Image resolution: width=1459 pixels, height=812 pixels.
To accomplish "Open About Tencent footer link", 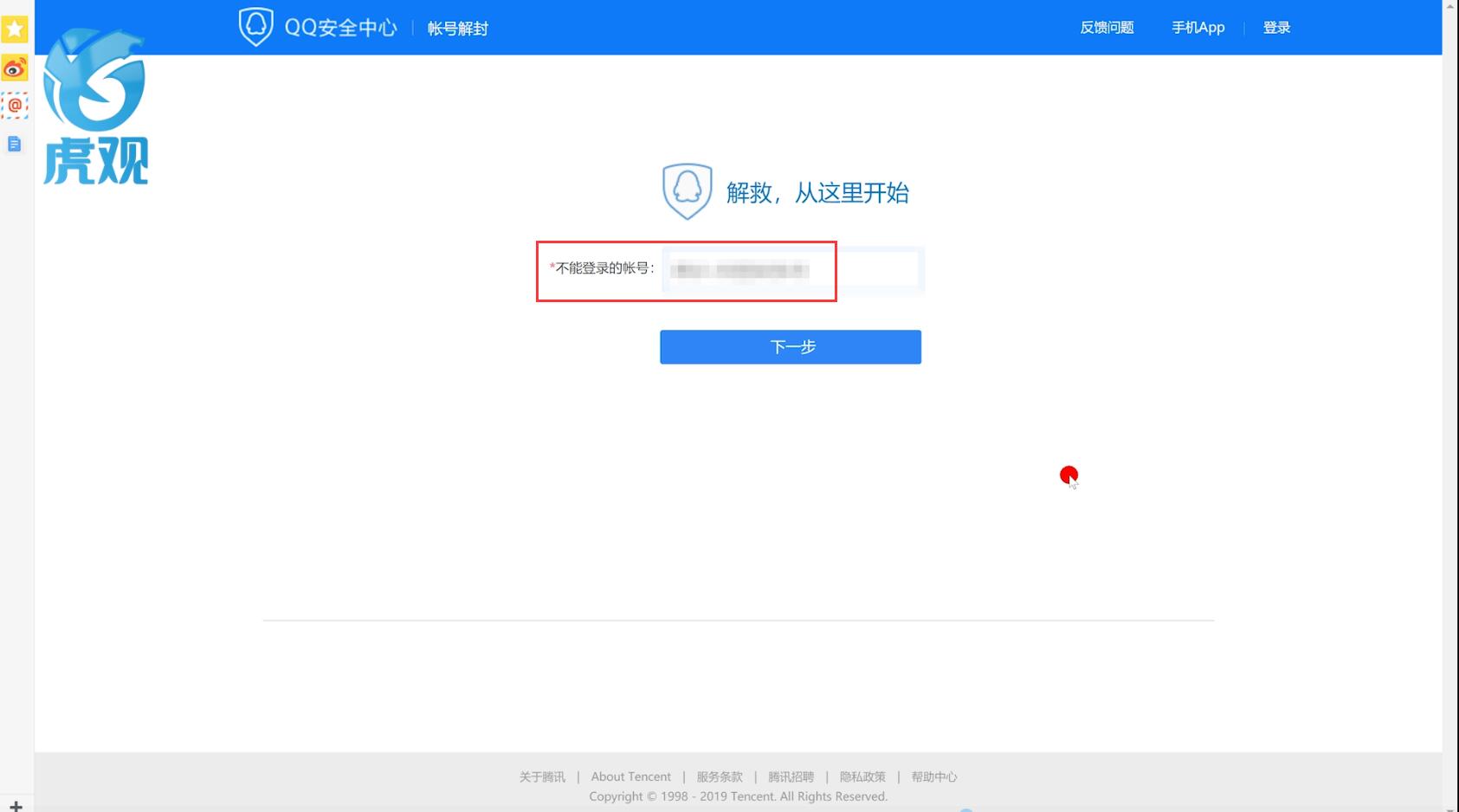I will coord(631,777).
